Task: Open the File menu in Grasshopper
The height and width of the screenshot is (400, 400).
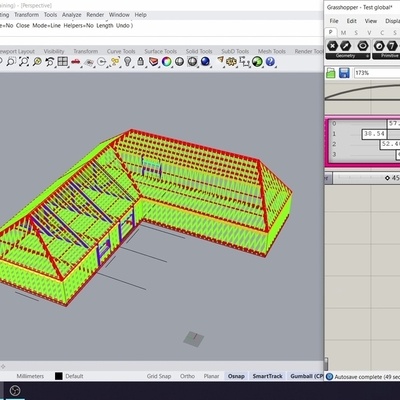Action: pyautogui.click(x=334, y=21)
